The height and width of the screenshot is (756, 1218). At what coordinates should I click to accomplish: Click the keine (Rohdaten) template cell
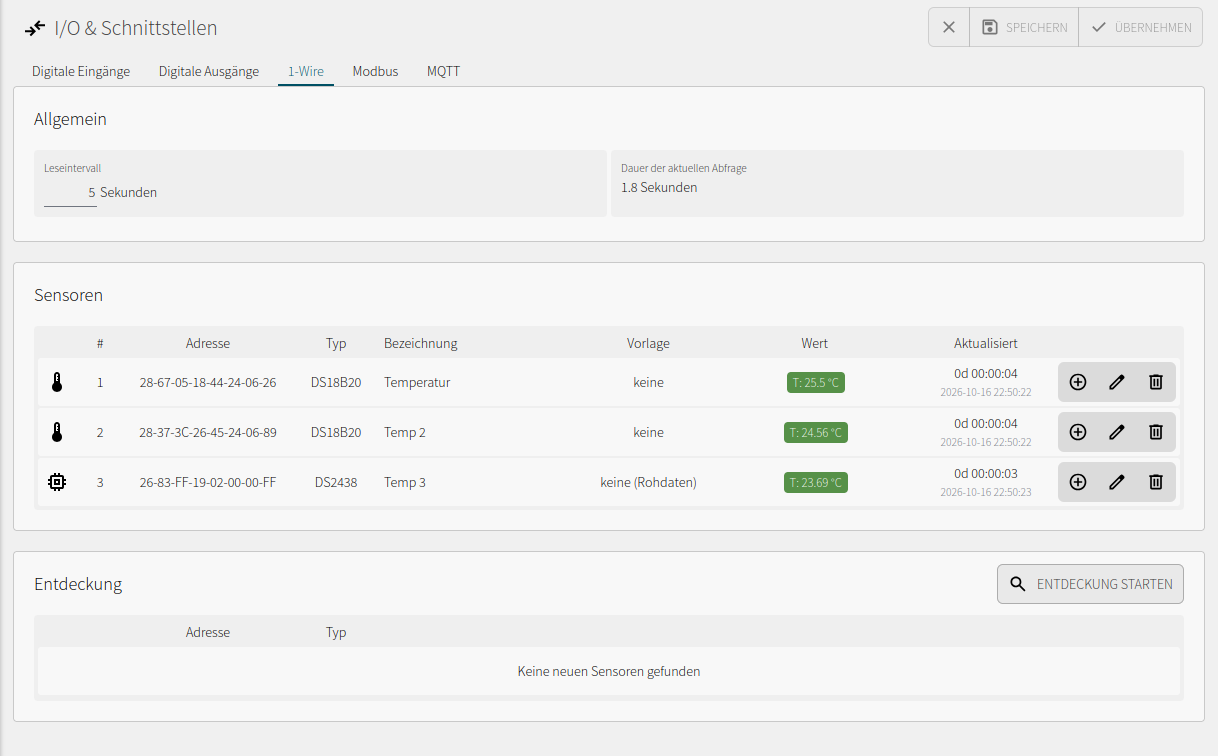pos(648,482)
